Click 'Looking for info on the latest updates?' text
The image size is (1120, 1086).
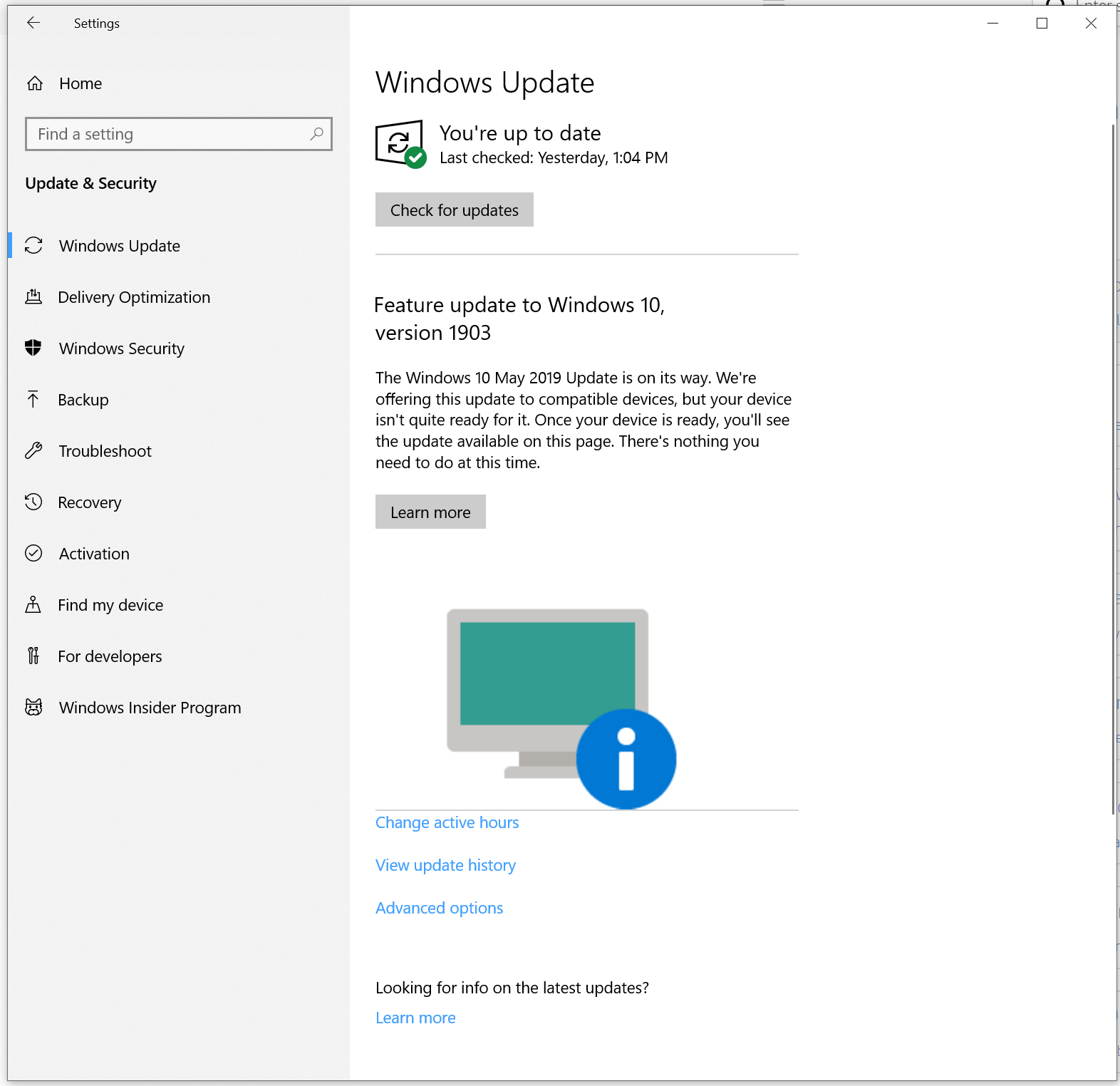(x=512, y=988)
